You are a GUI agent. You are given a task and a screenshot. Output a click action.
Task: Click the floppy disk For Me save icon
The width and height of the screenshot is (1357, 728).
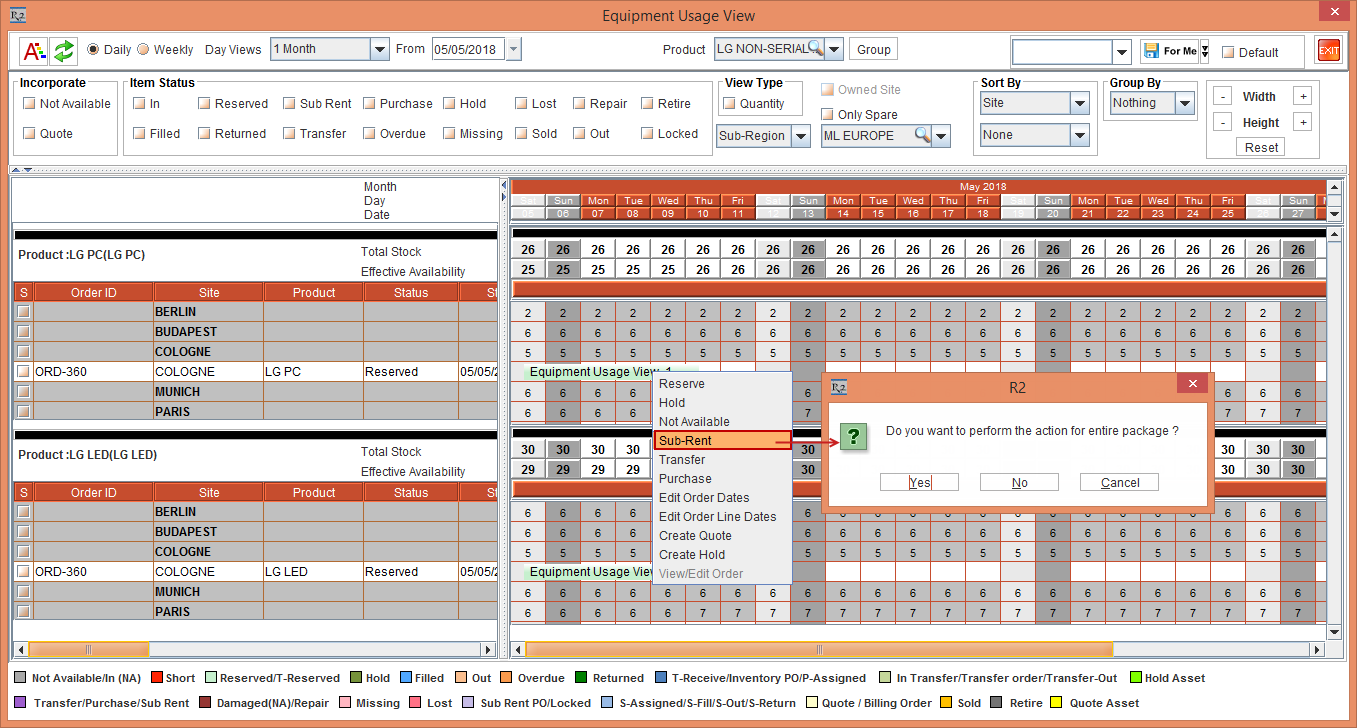pos(1151,51)
